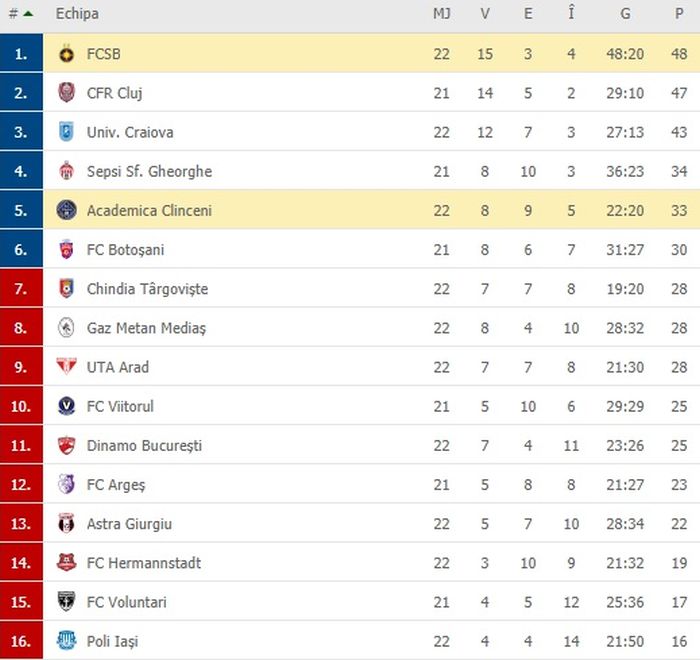Image resolution: width=700 pixels, height=660 pixels.
Task: Open the Gaz Metan Mediaș team page
Action: 146,328
